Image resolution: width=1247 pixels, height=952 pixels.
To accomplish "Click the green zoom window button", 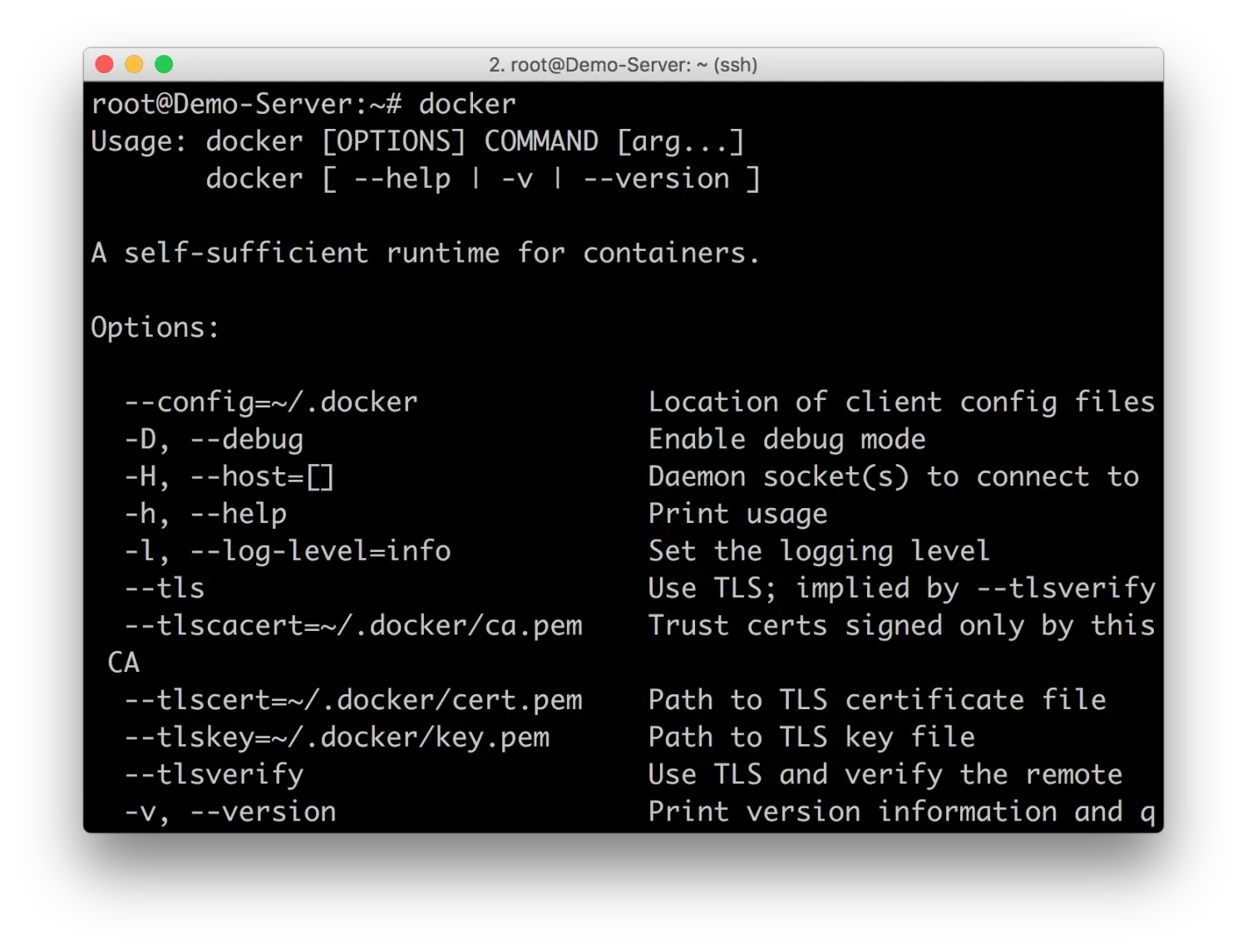I will point(164,64).
